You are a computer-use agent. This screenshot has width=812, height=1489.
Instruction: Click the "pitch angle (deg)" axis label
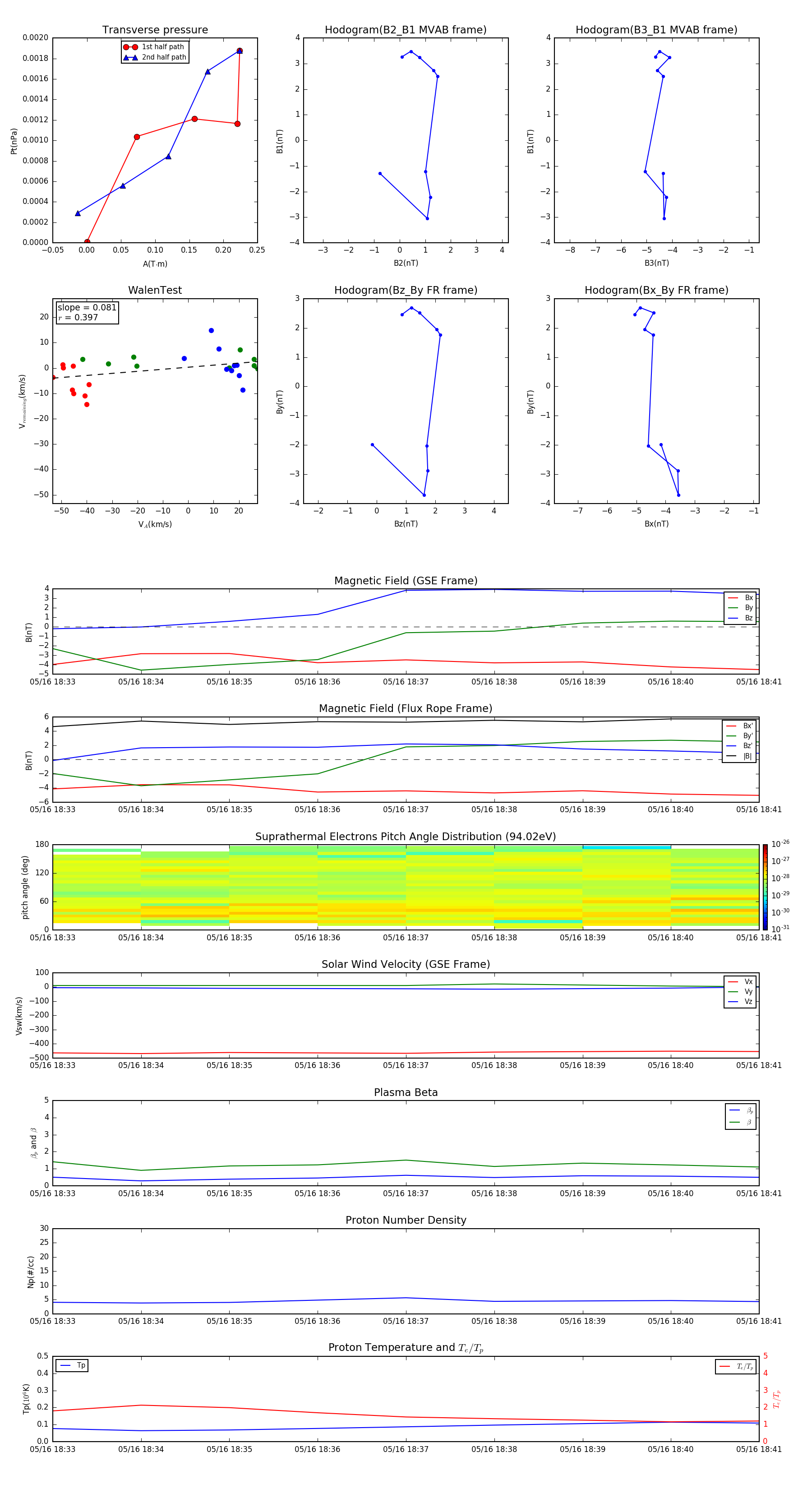coord(25,887)
